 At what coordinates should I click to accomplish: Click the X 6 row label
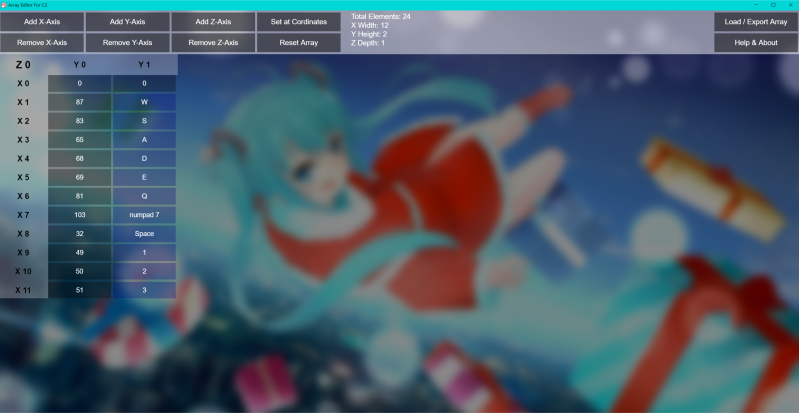click(23, 196)
